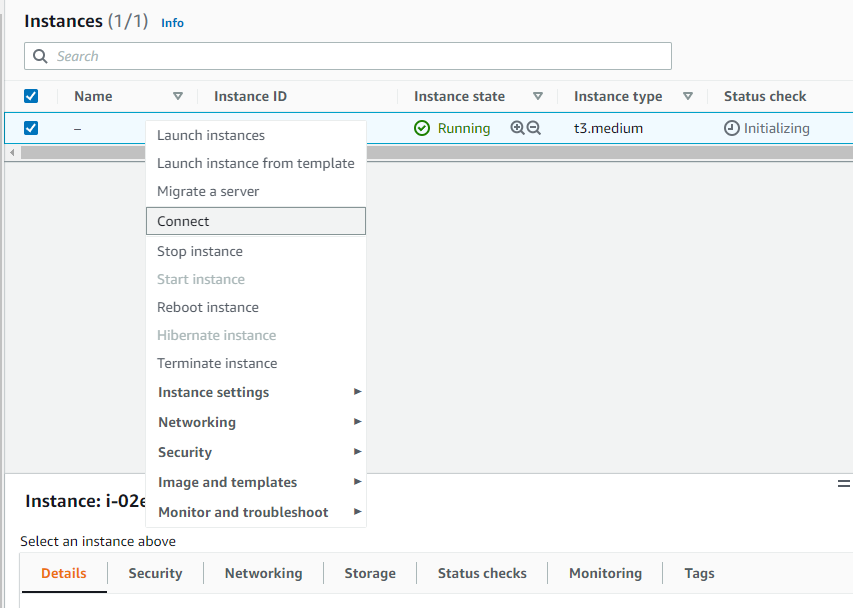Click the zoom in magnifier icon
Screen dimensions: 853x608
[517, 128]
